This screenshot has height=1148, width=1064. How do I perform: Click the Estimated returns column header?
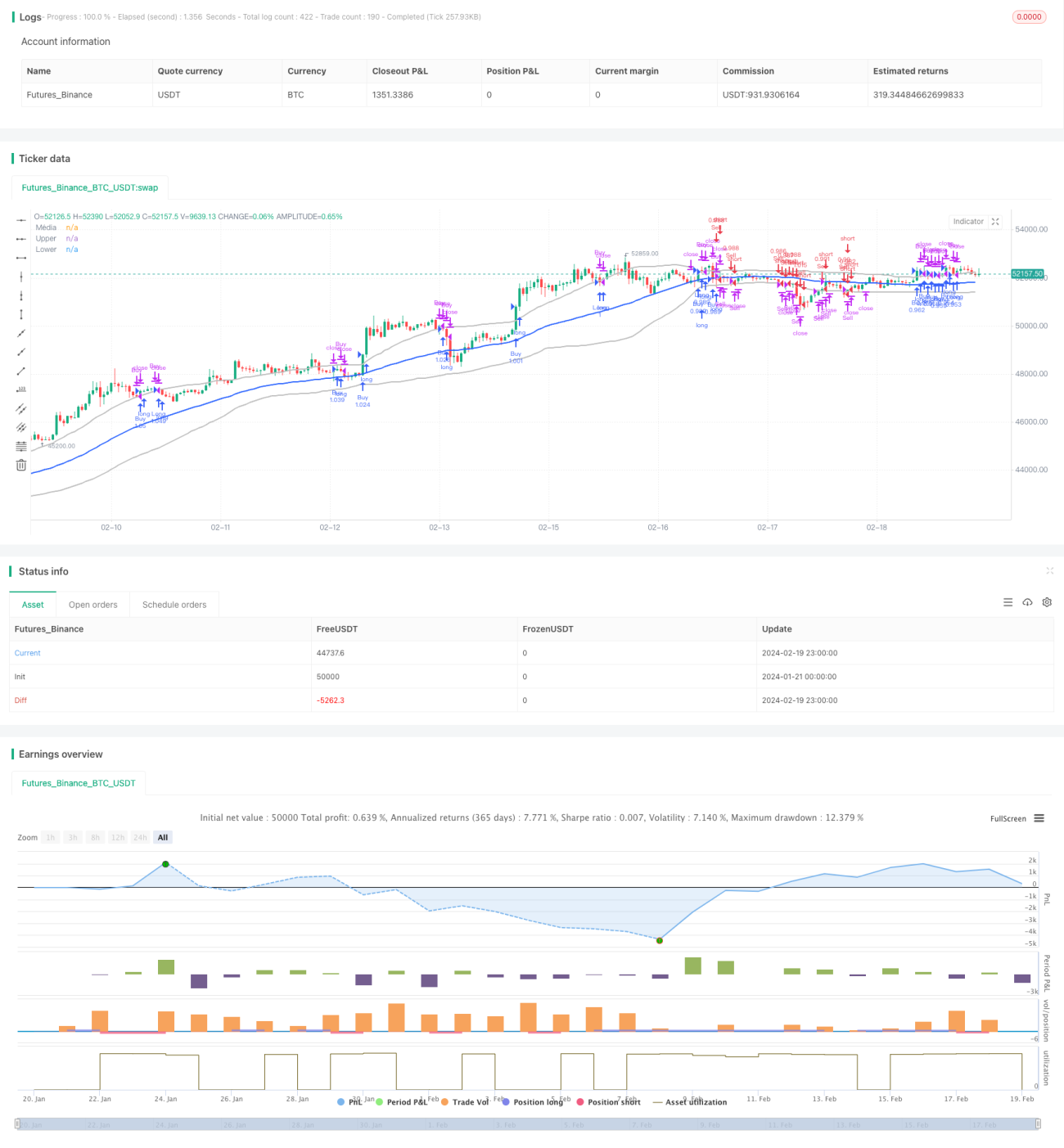point(911,71)
